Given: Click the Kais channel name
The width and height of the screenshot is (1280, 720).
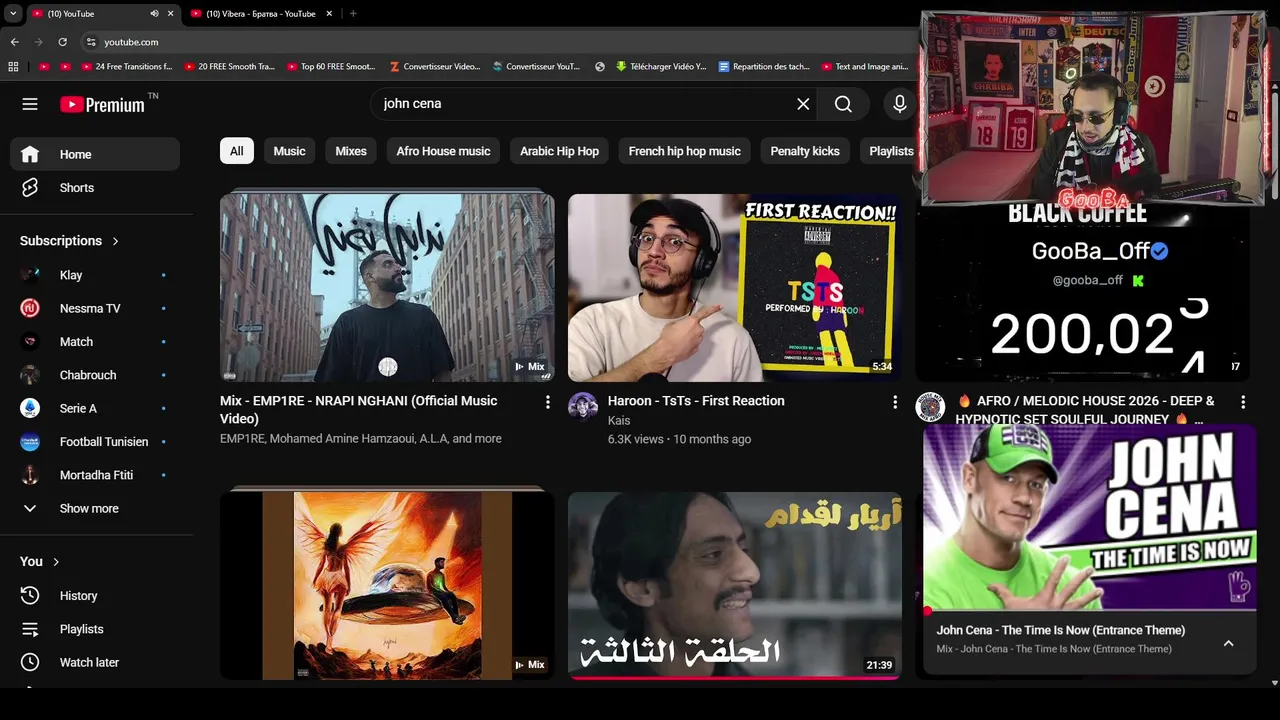Looking at the screenshot, I should [x=619, y=421].
